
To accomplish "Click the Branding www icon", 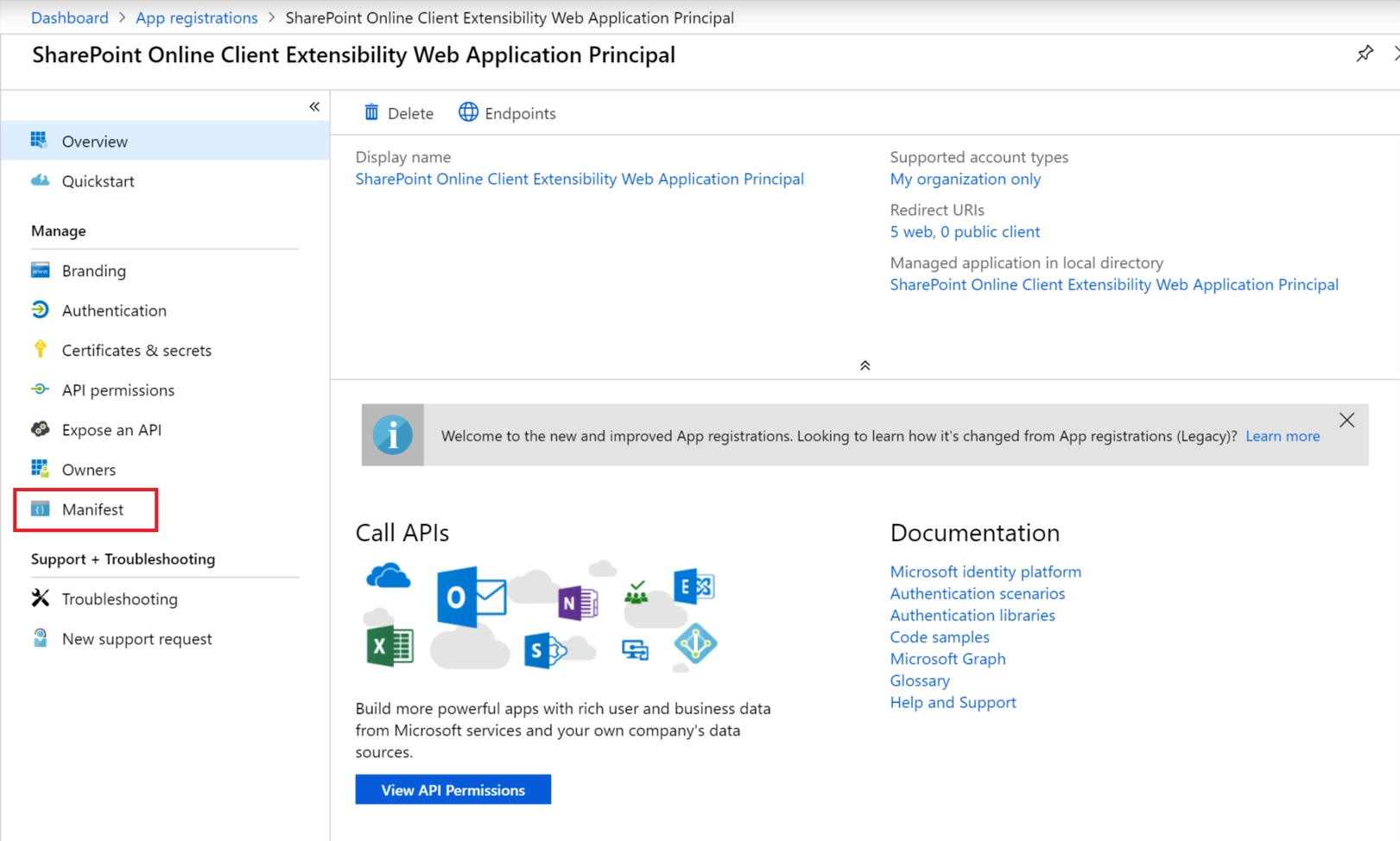I will click(40, 270).
